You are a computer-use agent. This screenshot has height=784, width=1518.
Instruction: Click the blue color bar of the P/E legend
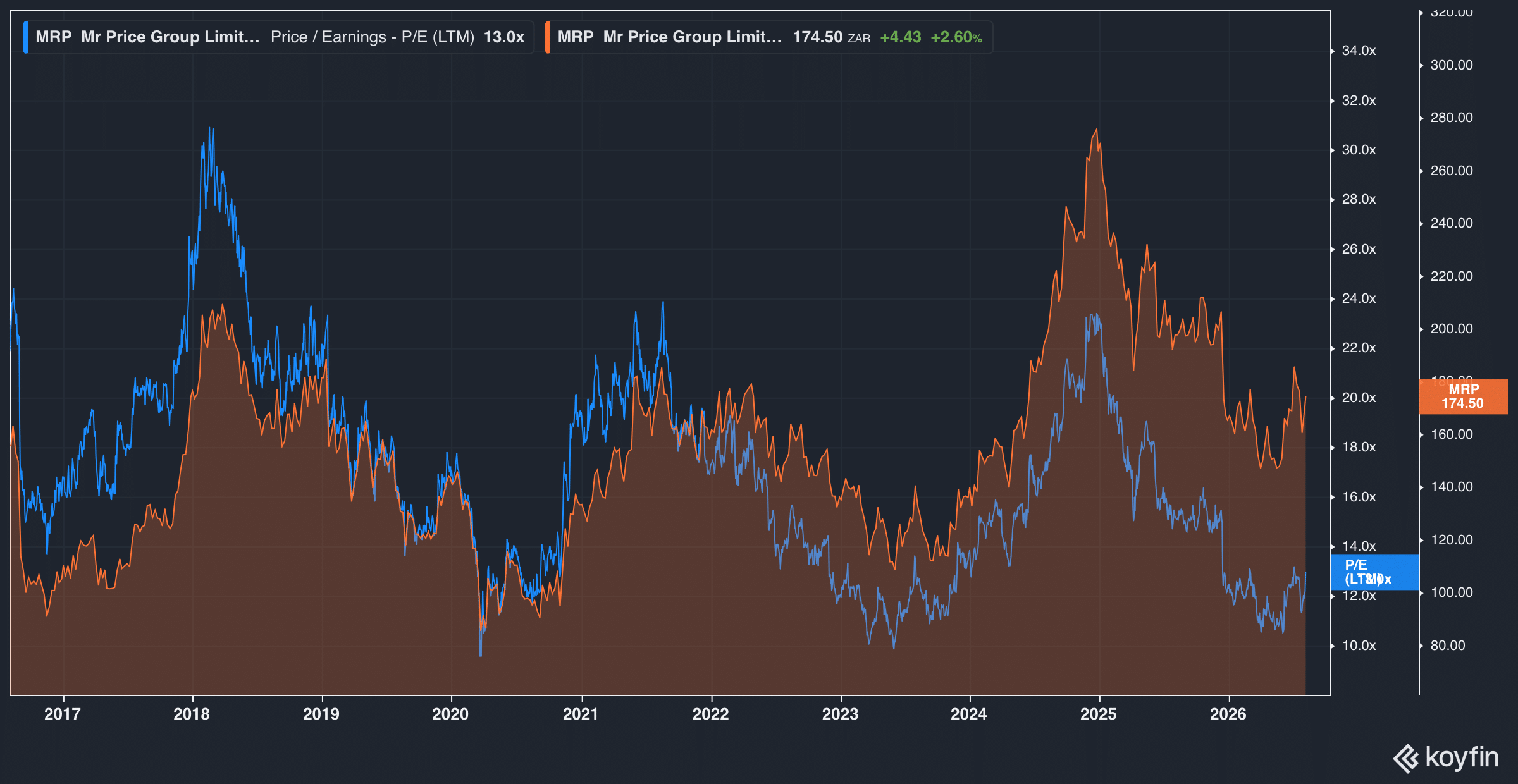[x=25, y=37]
